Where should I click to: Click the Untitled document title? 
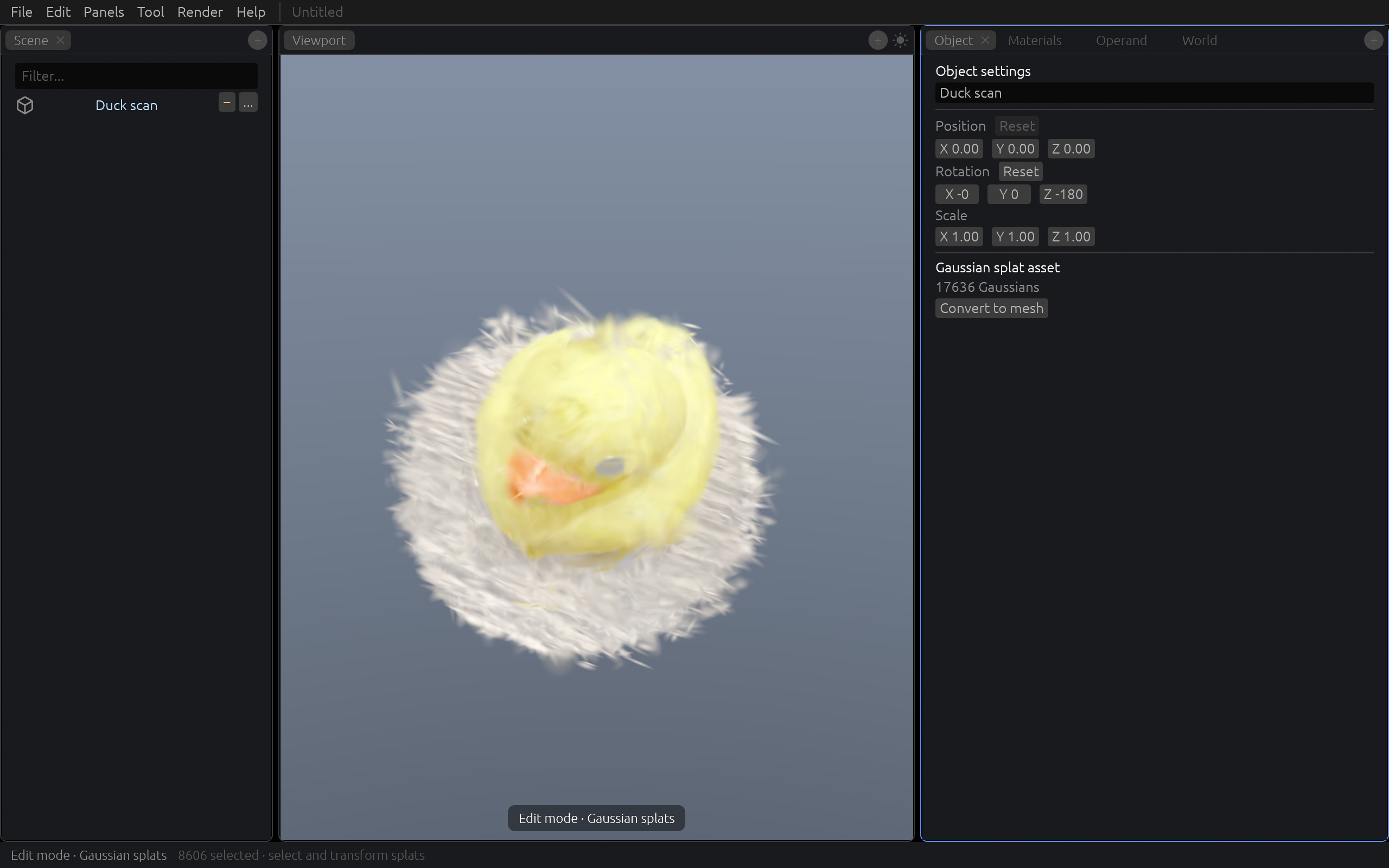click(317, 12)
